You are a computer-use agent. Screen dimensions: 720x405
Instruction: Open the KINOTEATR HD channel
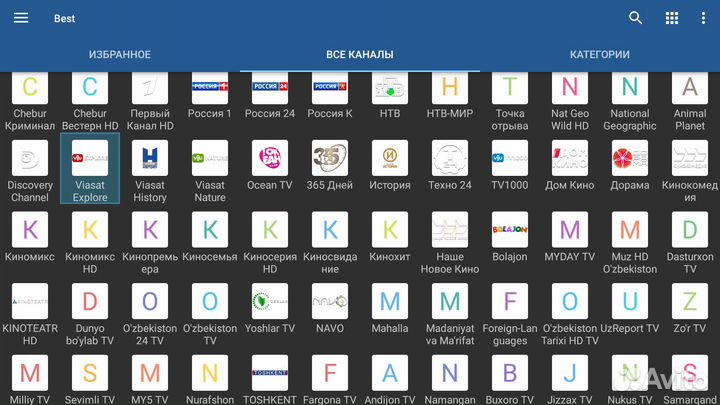[30, 302]
